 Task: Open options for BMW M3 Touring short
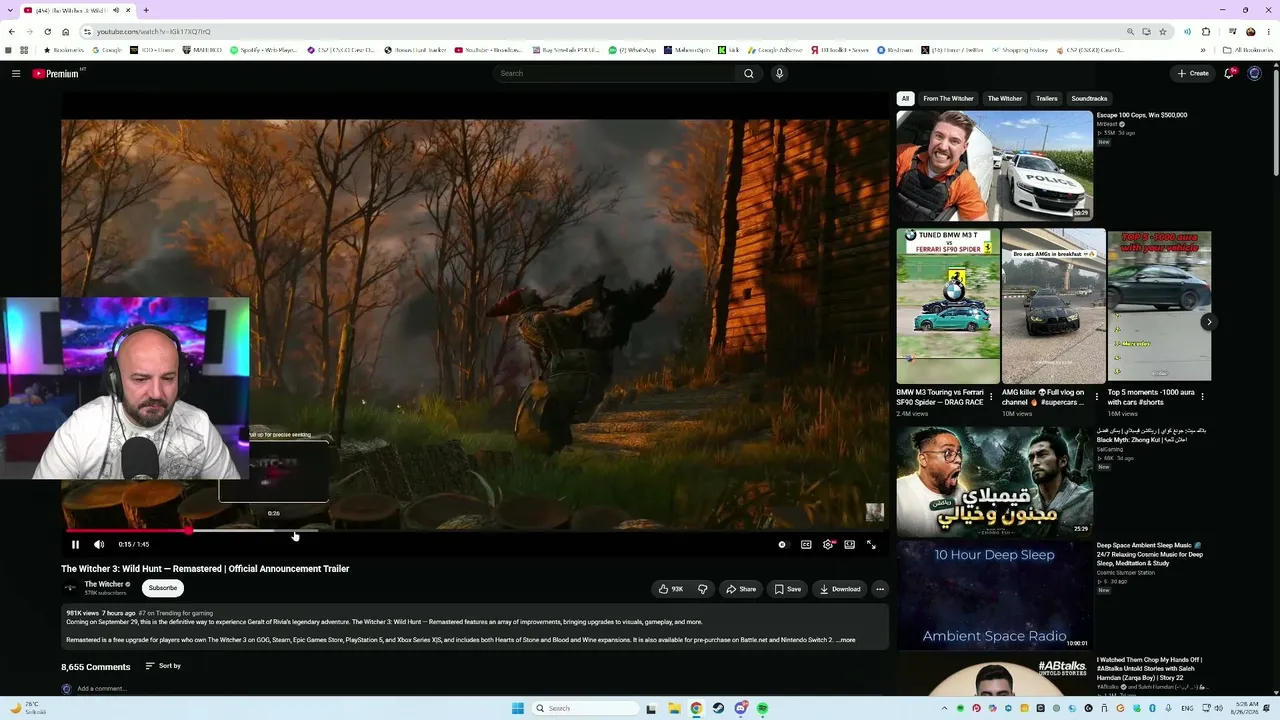coord(991,397)
